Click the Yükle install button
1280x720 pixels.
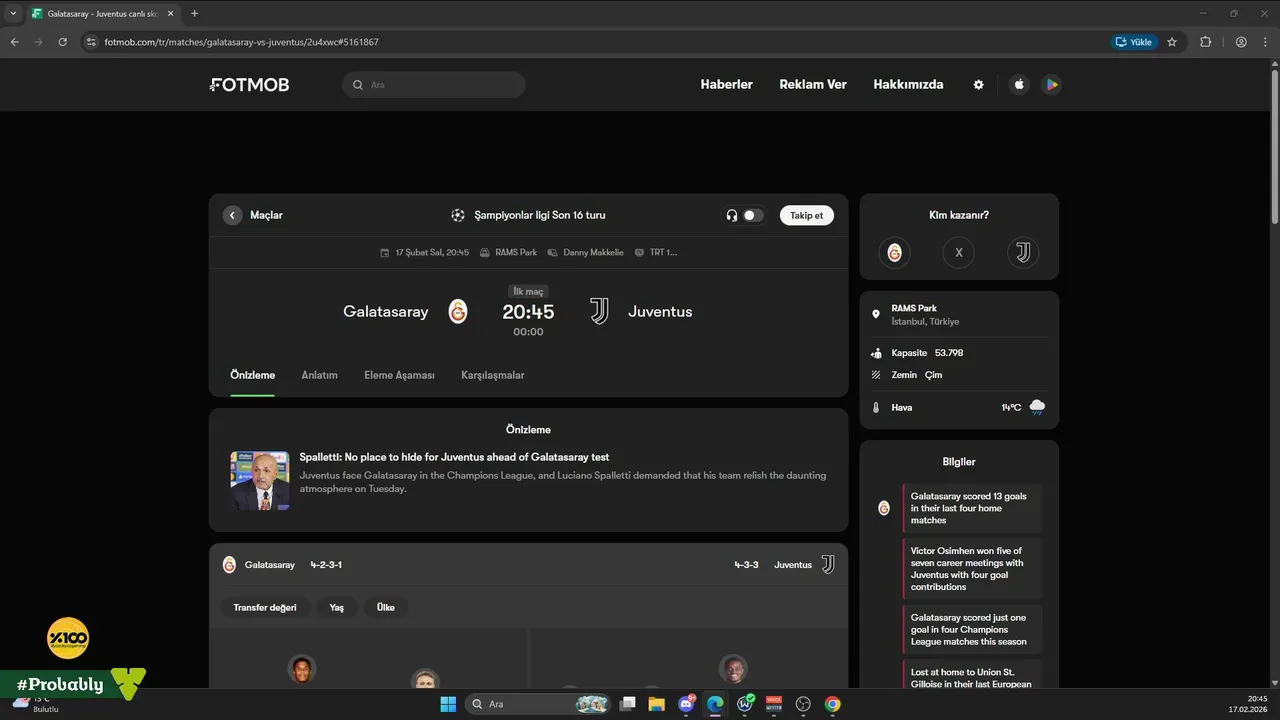[1133, 42]
